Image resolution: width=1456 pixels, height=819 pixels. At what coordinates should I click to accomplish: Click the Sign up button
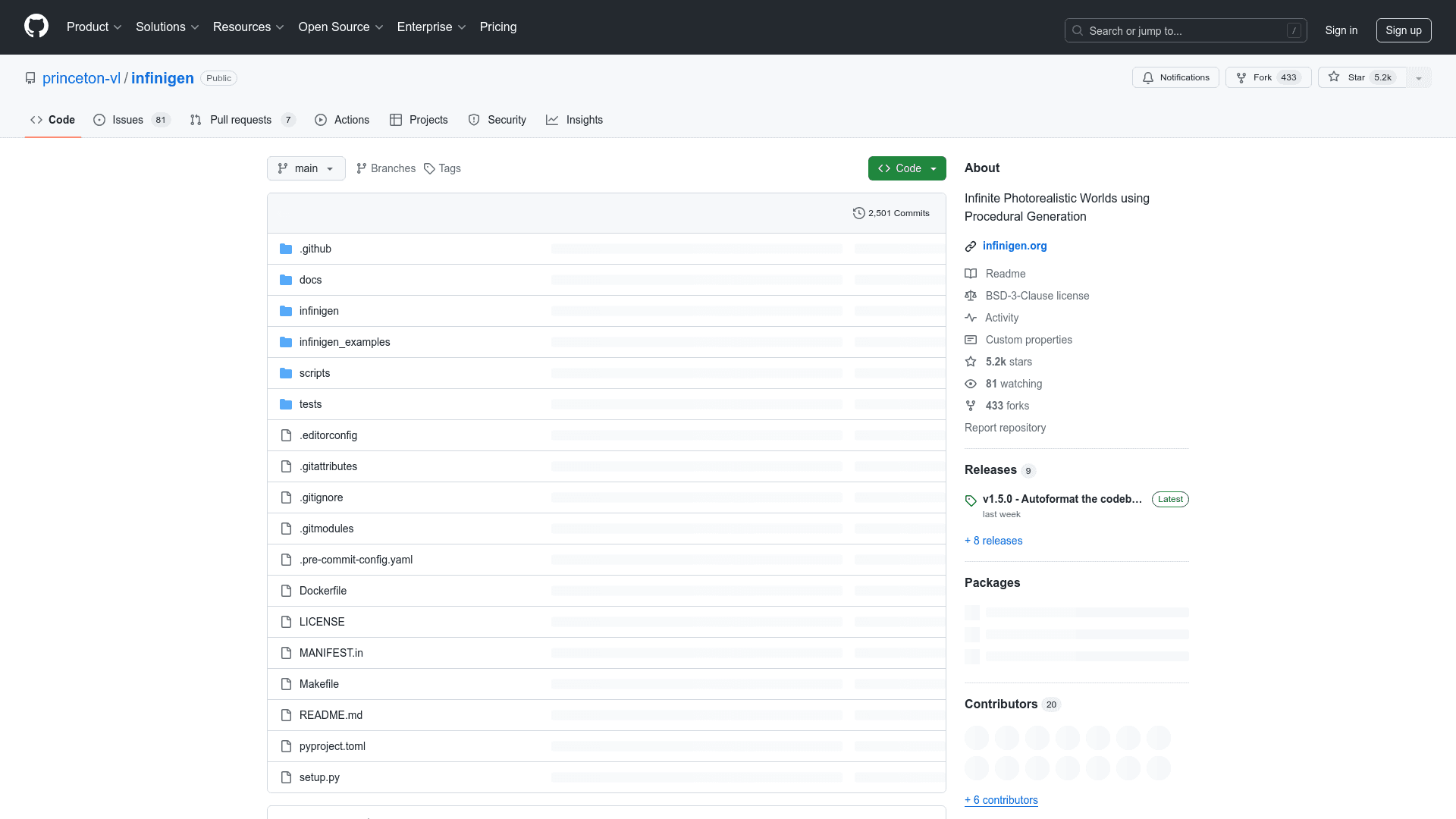coord(1403,30)
